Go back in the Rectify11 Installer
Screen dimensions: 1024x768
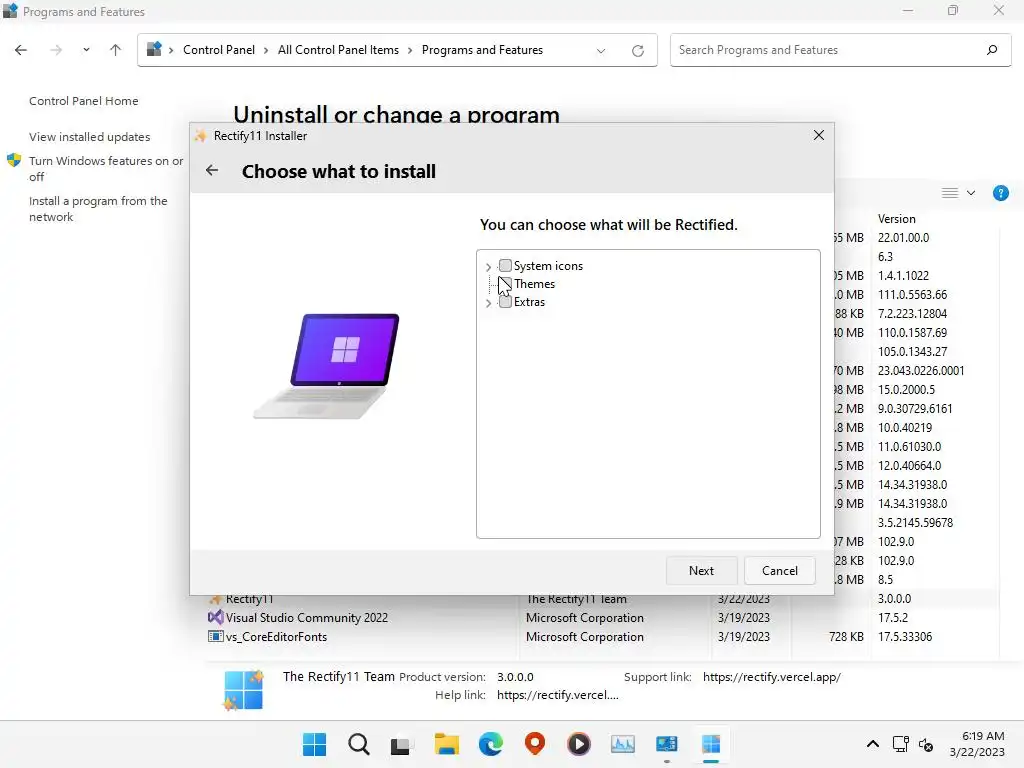point(212,170)
